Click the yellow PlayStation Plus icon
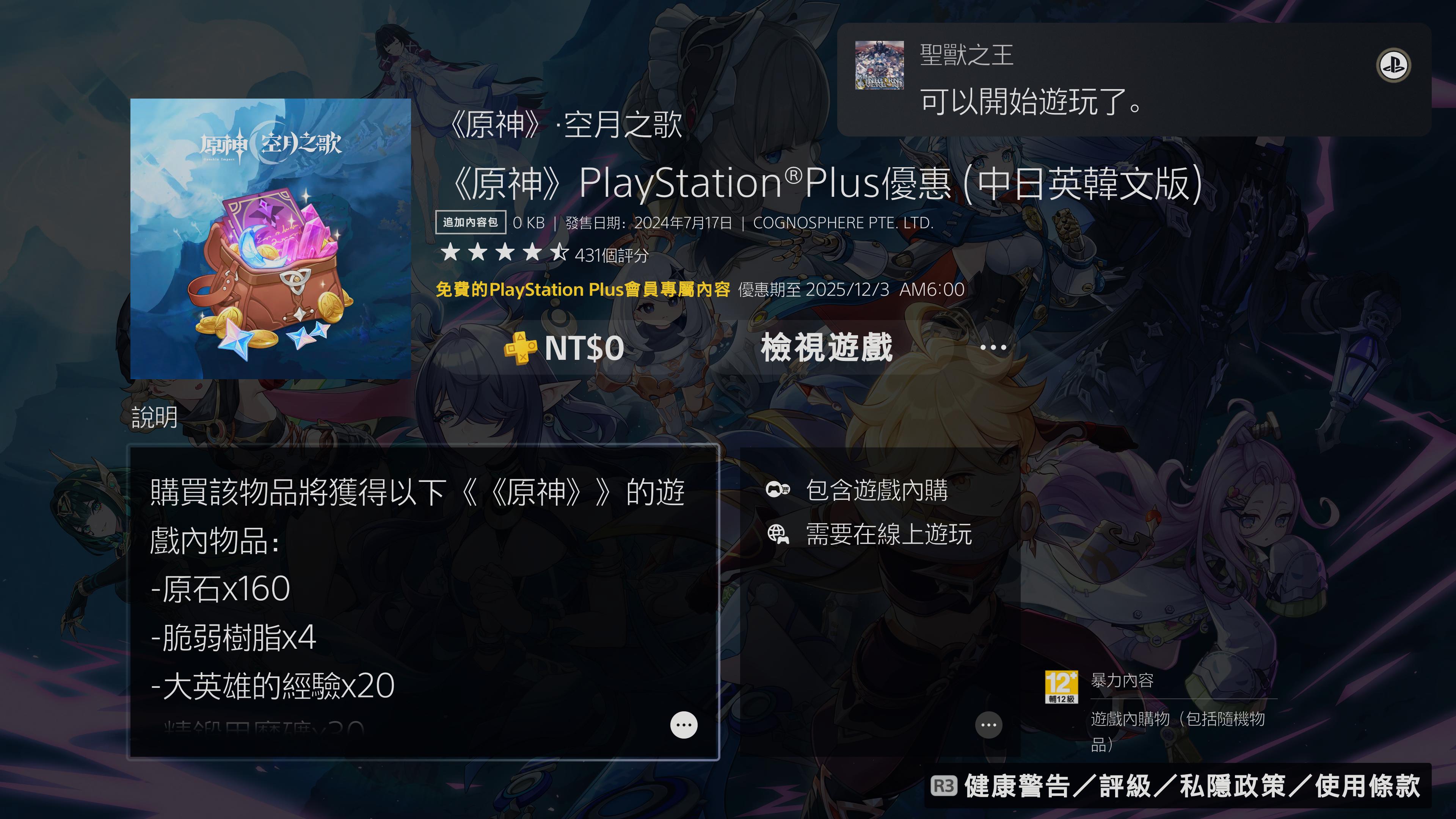1456x819 pixels. point(520,347)
